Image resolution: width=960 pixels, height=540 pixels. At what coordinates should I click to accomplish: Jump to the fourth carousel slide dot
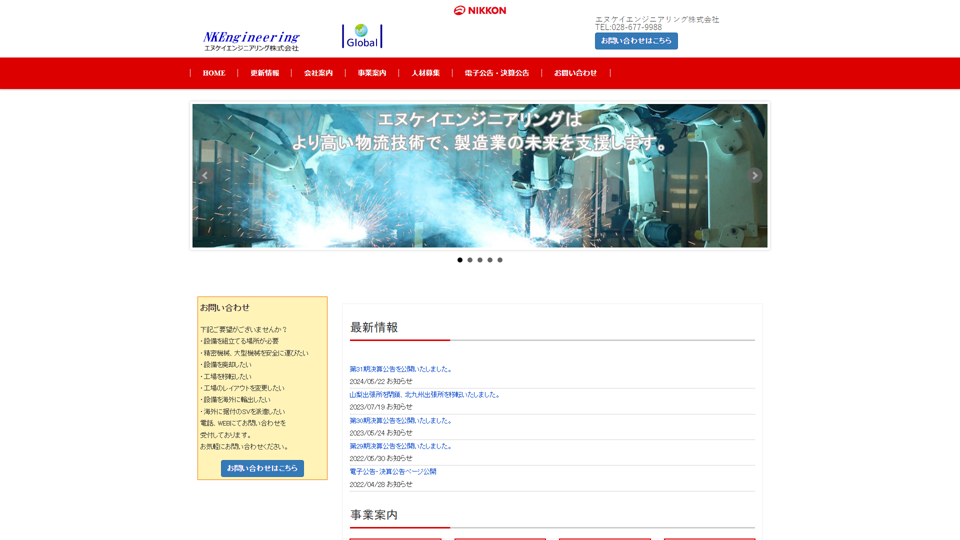pos(490,260)
